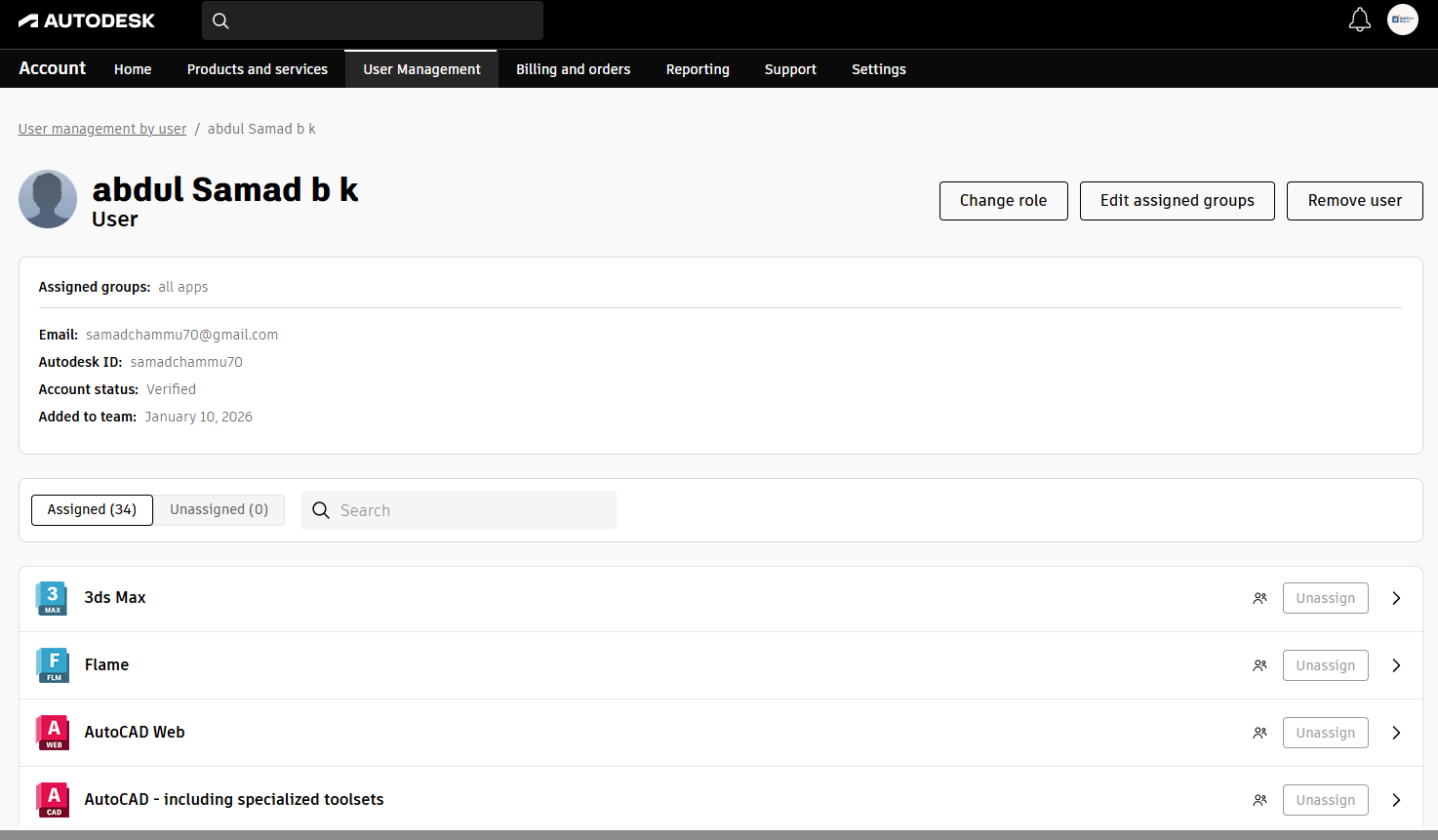This screenshot has height=840, width=1438.
Task: Click the group assignment icon in AutoCAD Web row
Action: coord(1260,733)
